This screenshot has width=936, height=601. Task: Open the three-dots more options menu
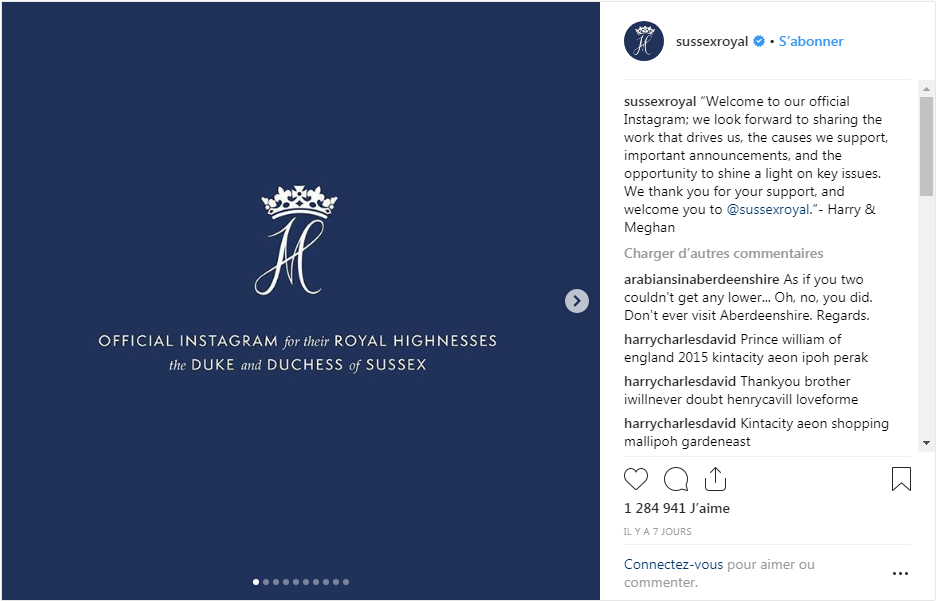900,573
